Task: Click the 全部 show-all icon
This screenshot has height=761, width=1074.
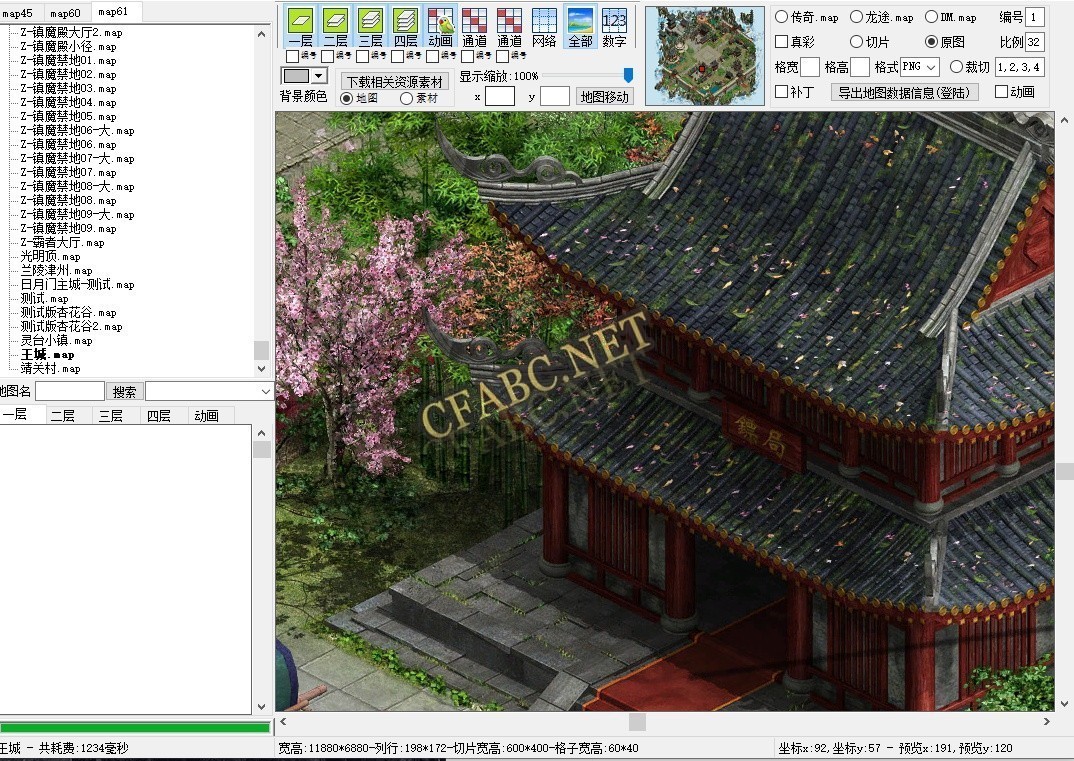Action: pyautogui.click(x=579, y=27)
